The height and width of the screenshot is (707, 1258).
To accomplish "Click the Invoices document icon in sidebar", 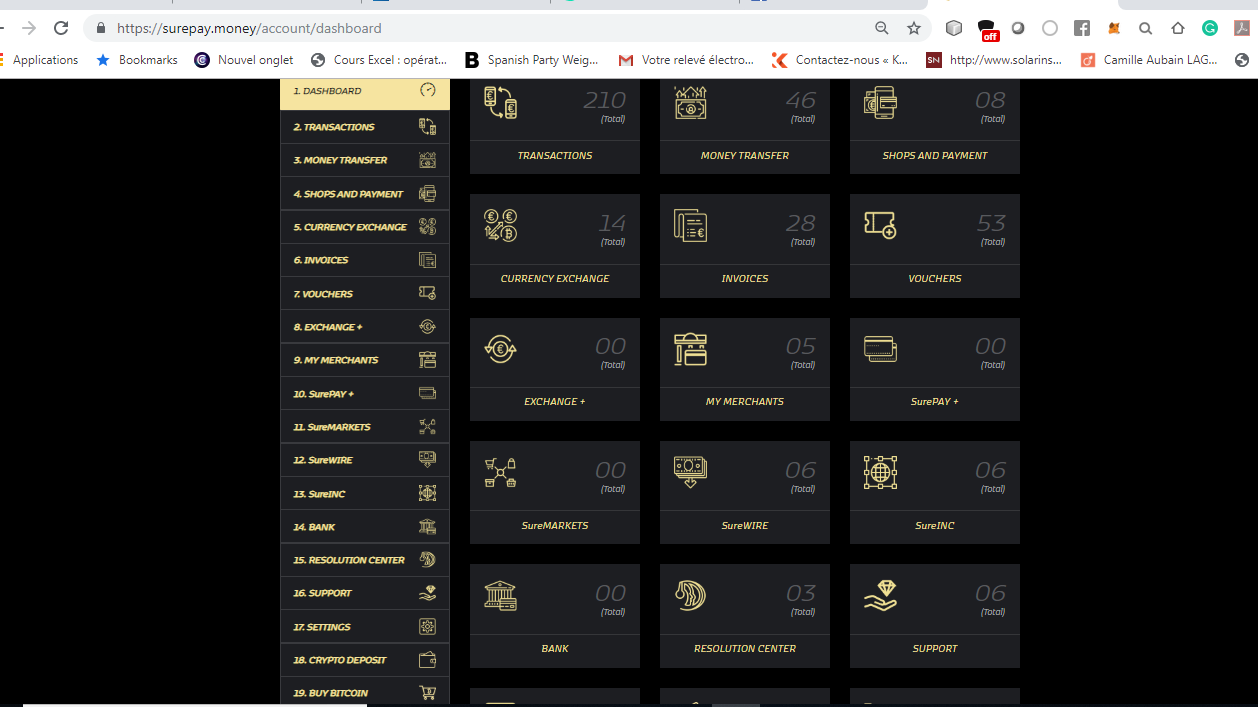I will coord(428,260).
